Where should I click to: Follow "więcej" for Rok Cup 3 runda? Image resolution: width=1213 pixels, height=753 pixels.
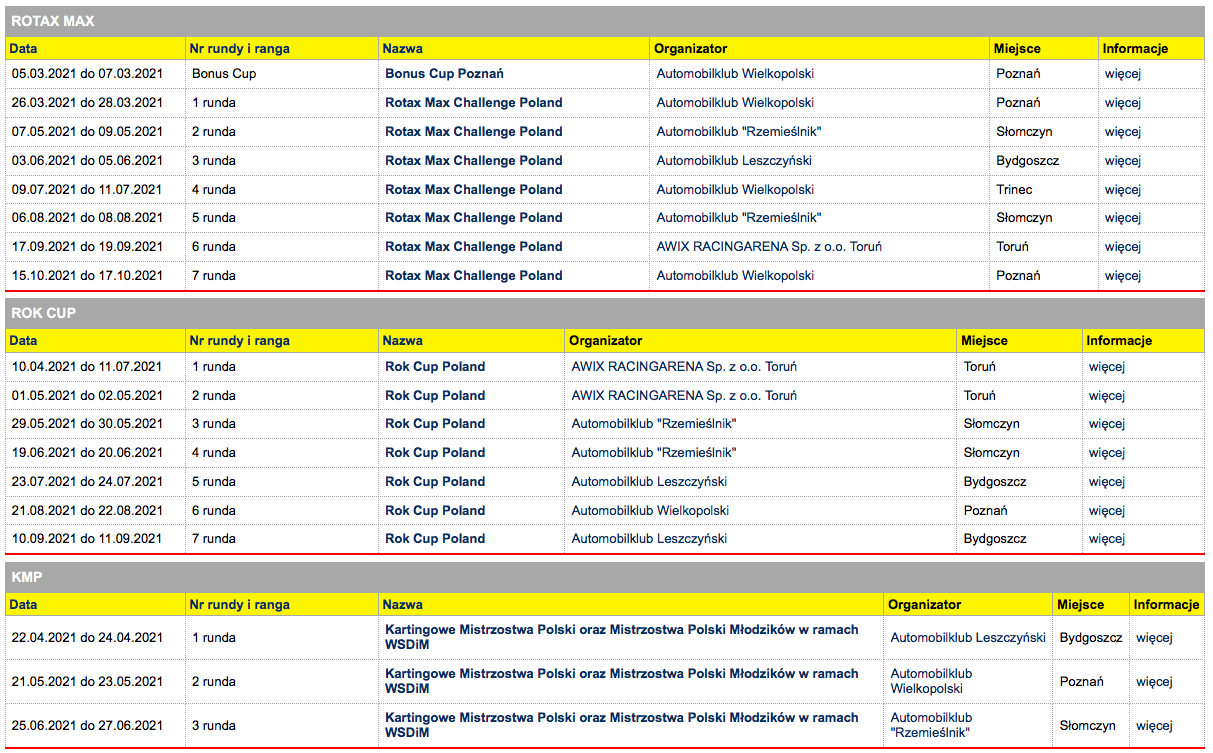coord(1107,424)
